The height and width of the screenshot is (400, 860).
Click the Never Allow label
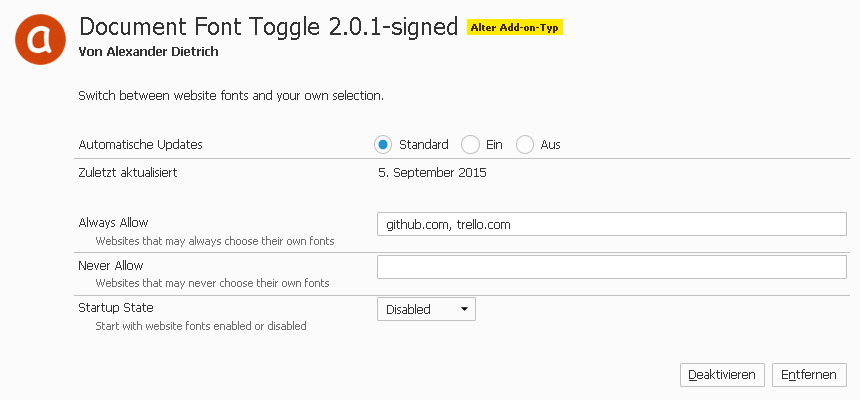(x=111, y=266)
